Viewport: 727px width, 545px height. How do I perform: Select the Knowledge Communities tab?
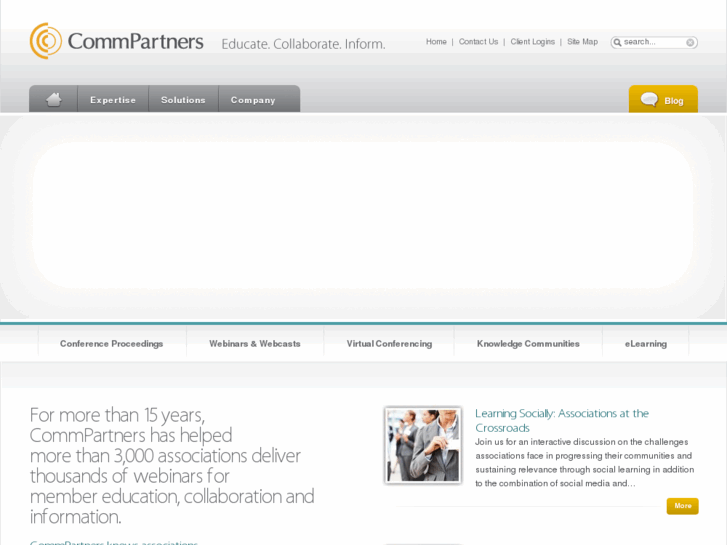[528, 344]
